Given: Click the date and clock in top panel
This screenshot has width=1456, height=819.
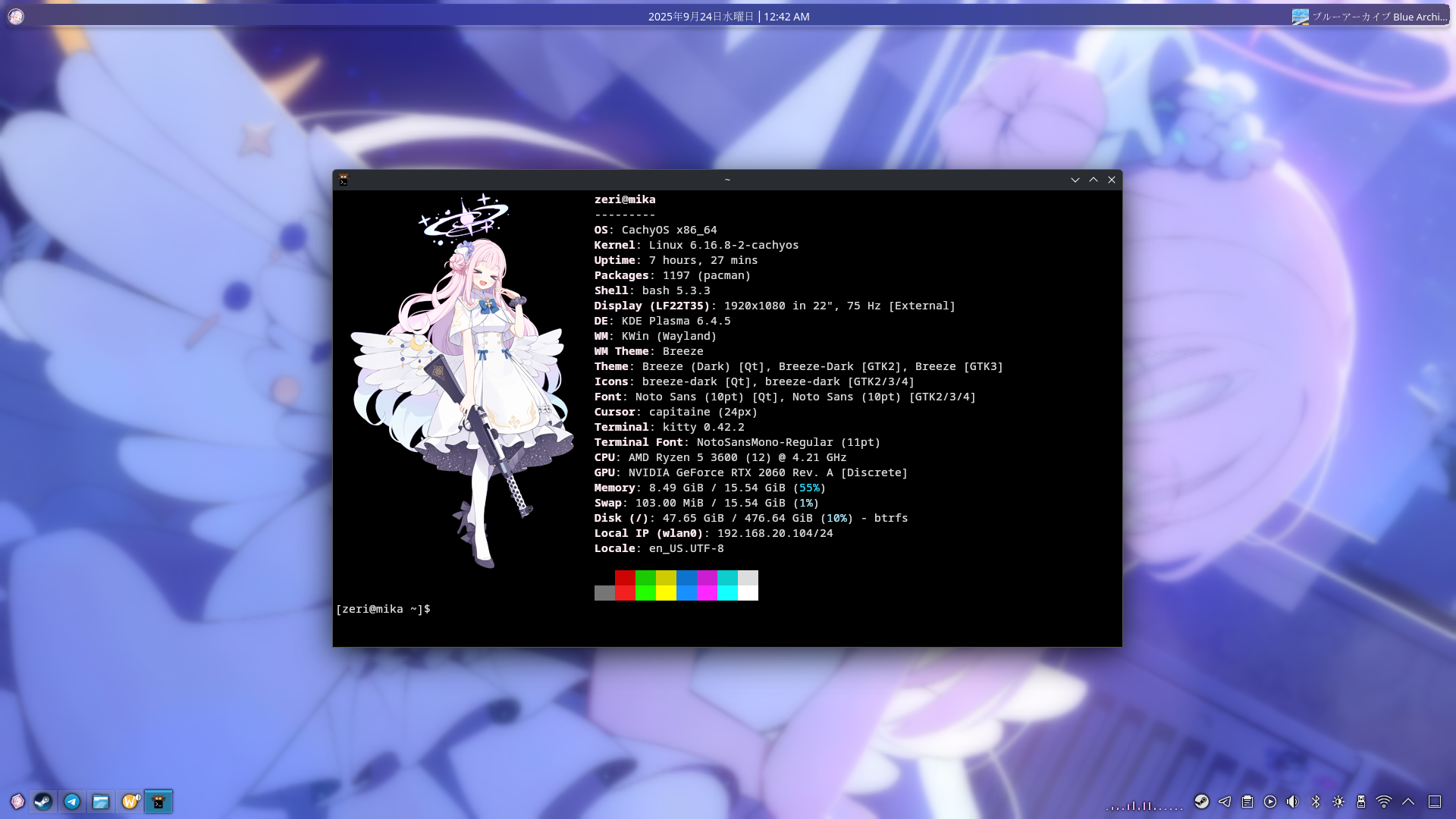Looking at the screenshot, I should pyautogui.click(x=728, y=17).
